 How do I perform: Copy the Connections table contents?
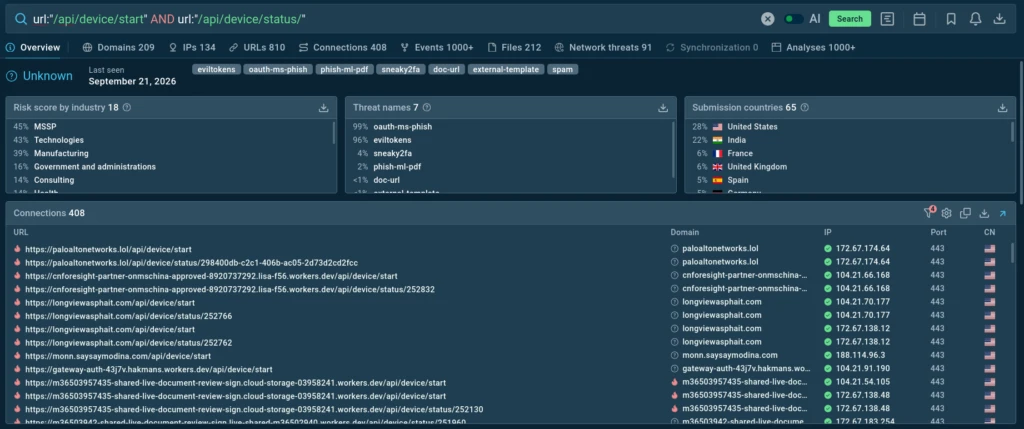pyautogui.click(x=965, y=214)
